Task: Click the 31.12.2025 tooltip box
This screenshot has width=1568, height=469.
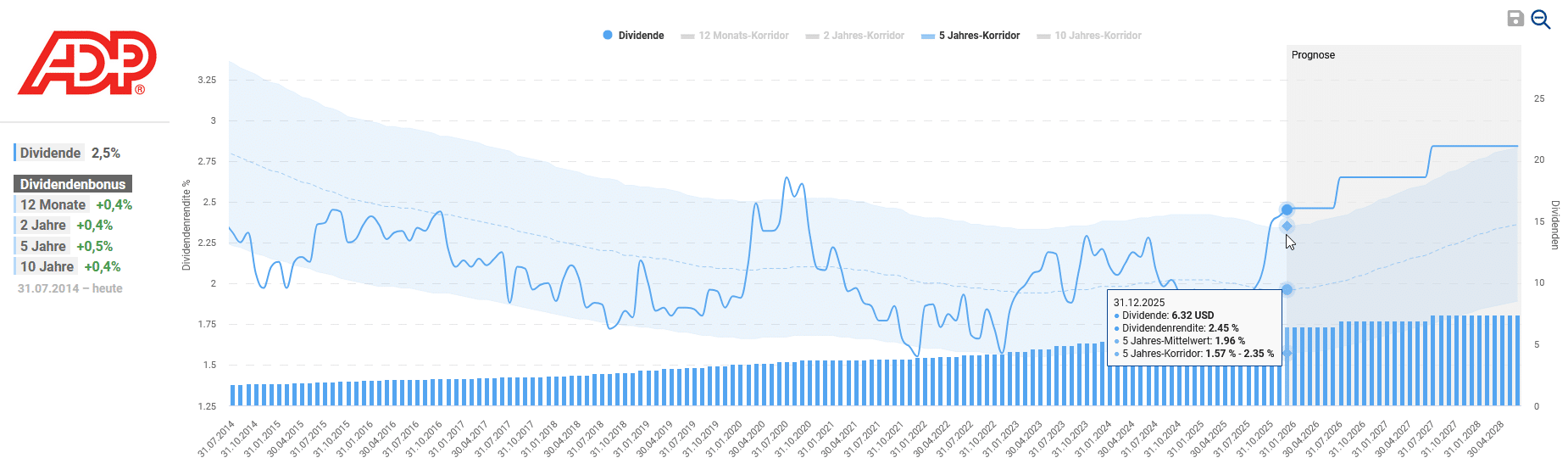Action: click(1193, 328)
